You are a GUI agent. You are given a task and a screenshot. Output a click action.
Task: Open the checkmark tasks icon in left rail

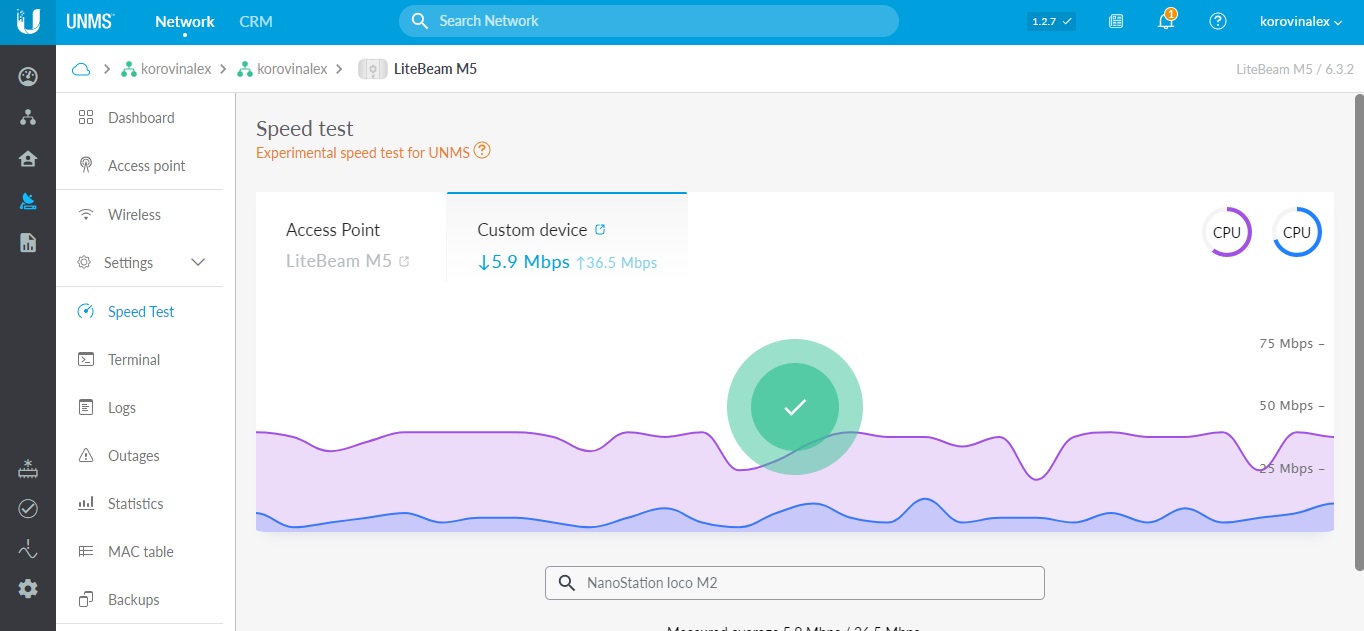click(x=28, y=509)
